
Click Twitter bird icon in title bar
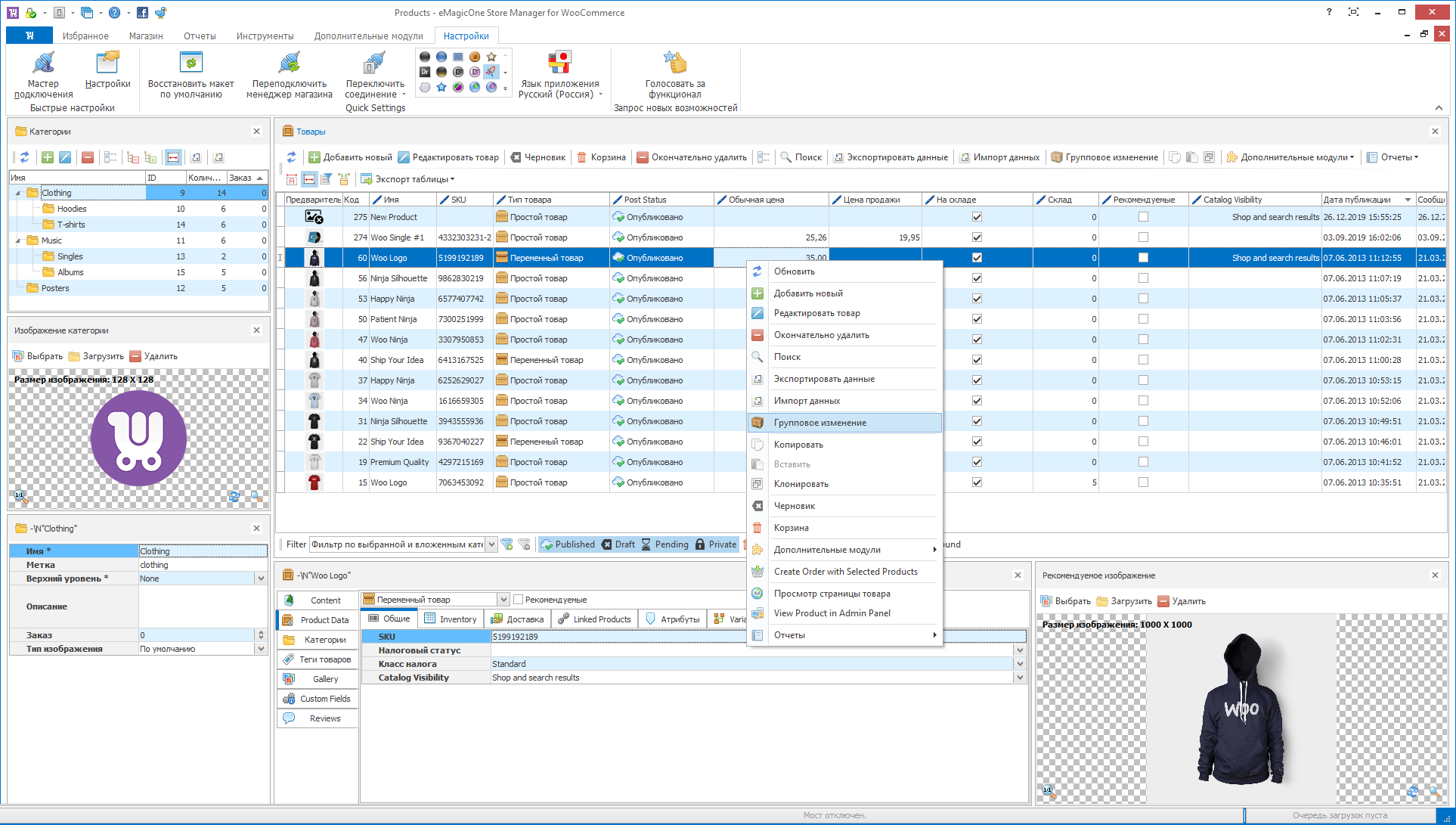(x=160, y=13)
